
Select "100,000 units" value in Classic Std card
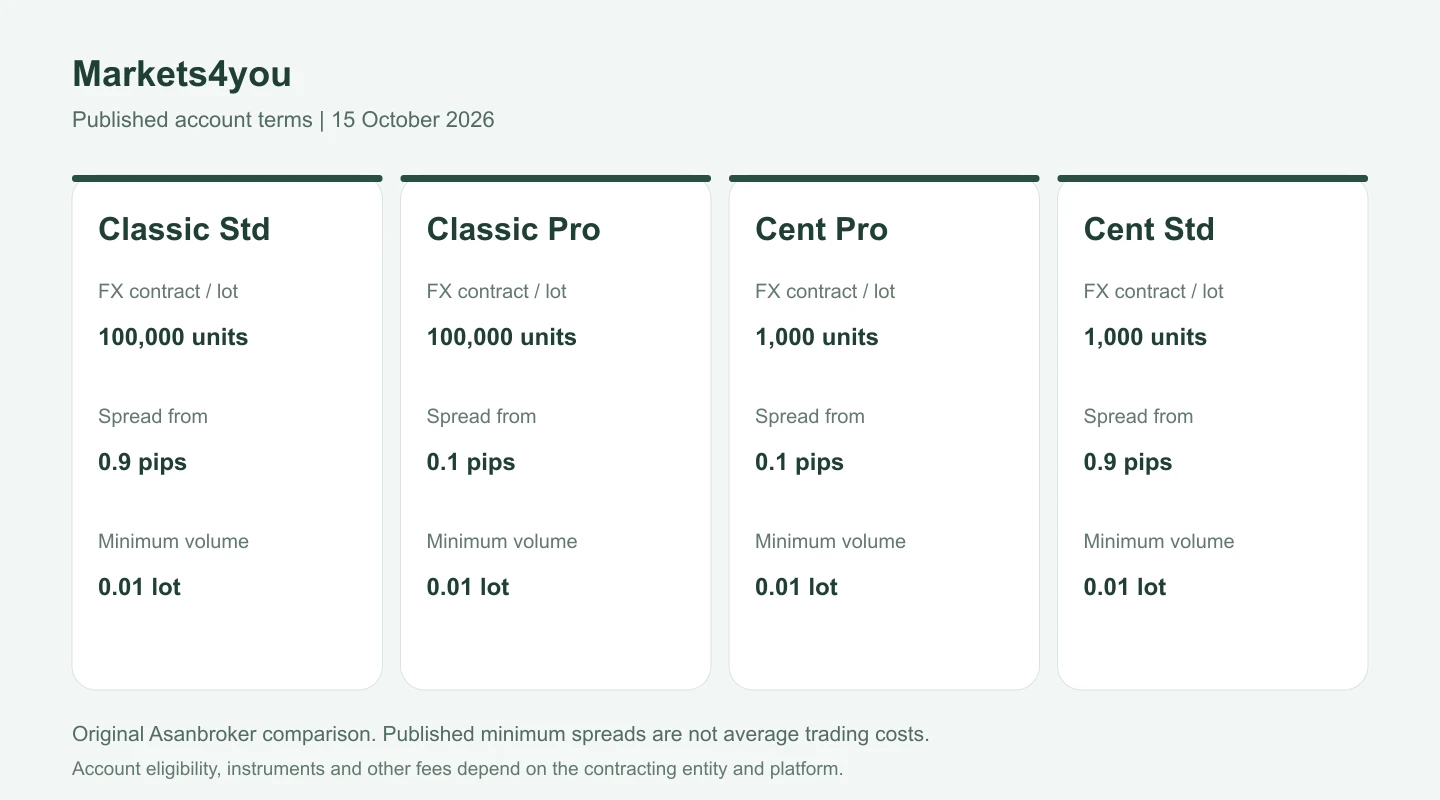(173, 337)
